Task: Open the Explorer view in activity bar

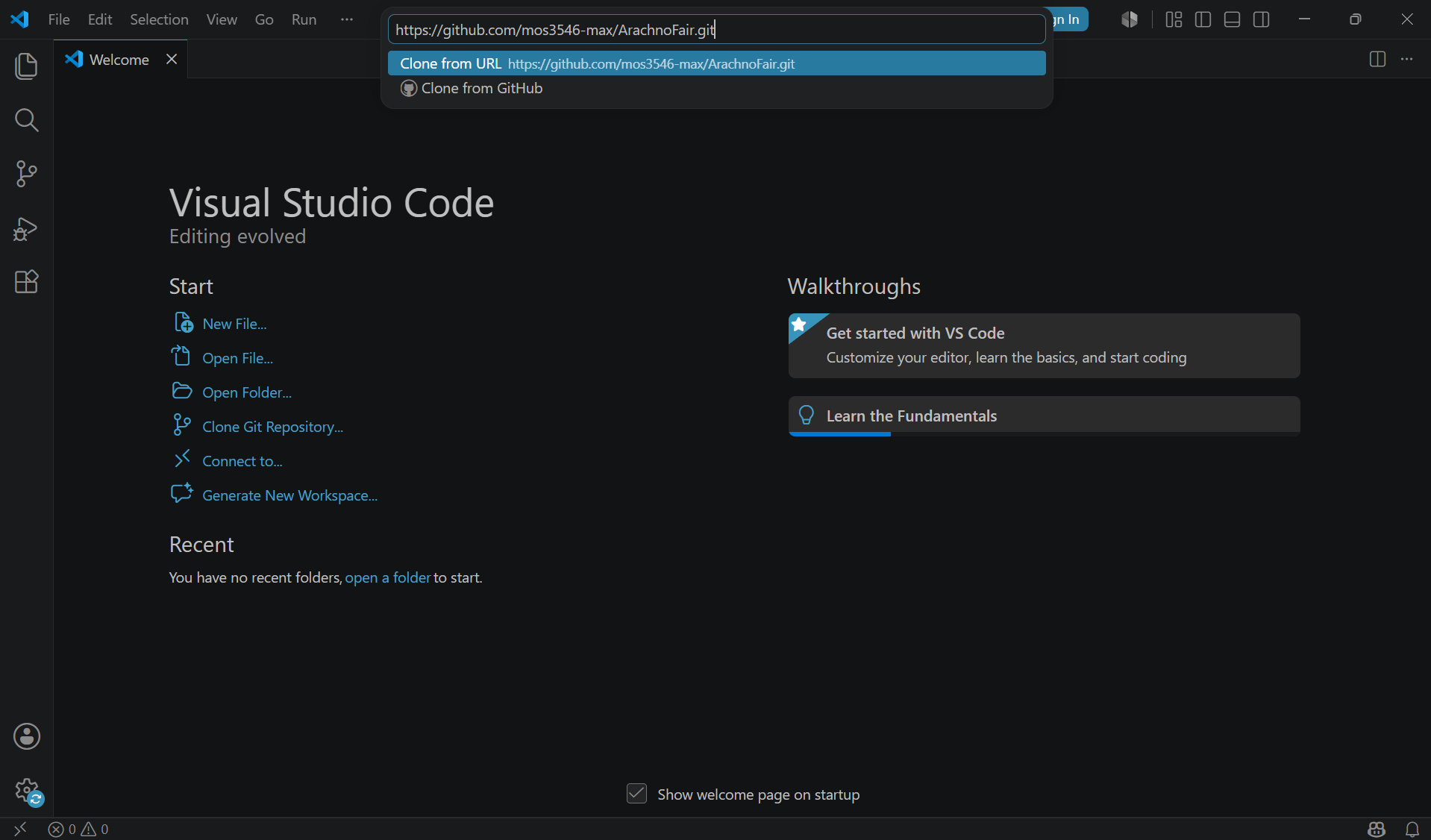Action: pyautogui.click(x=27, y=66)
